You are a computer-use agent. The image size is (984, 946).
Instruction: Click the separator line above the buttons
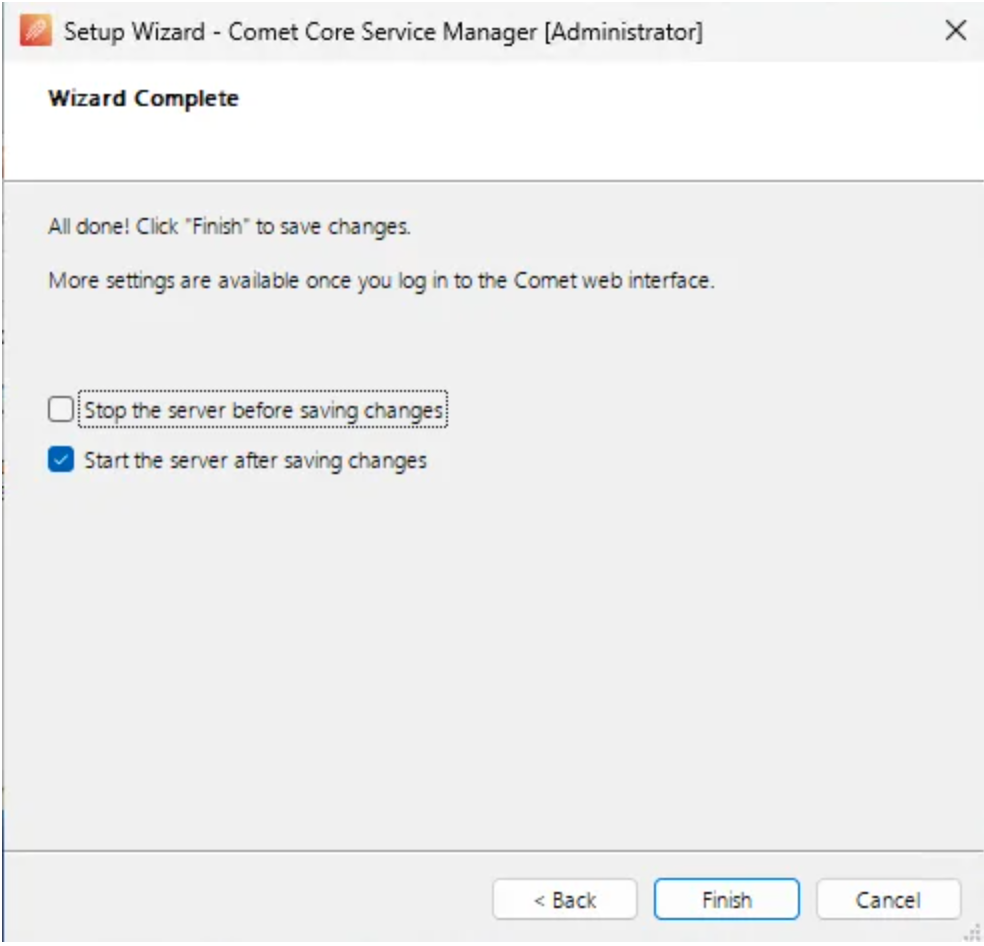tap(490, 851)
